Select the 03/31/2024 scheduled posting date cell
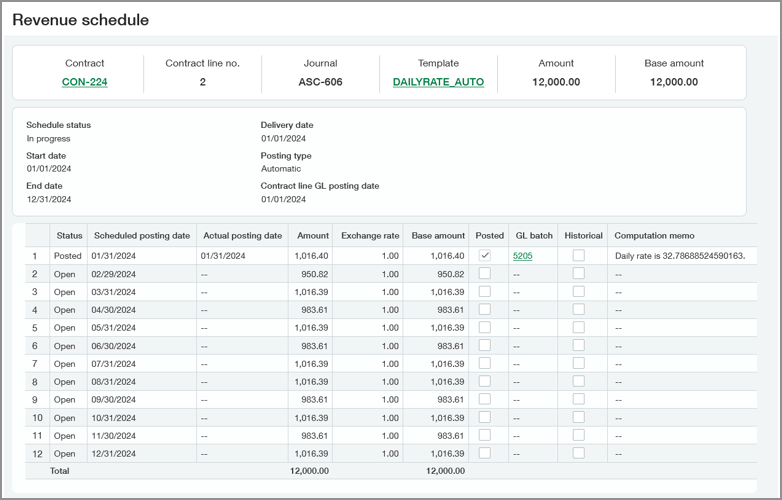782x500 pixels. pyautogui.click(x=113, y=292)
